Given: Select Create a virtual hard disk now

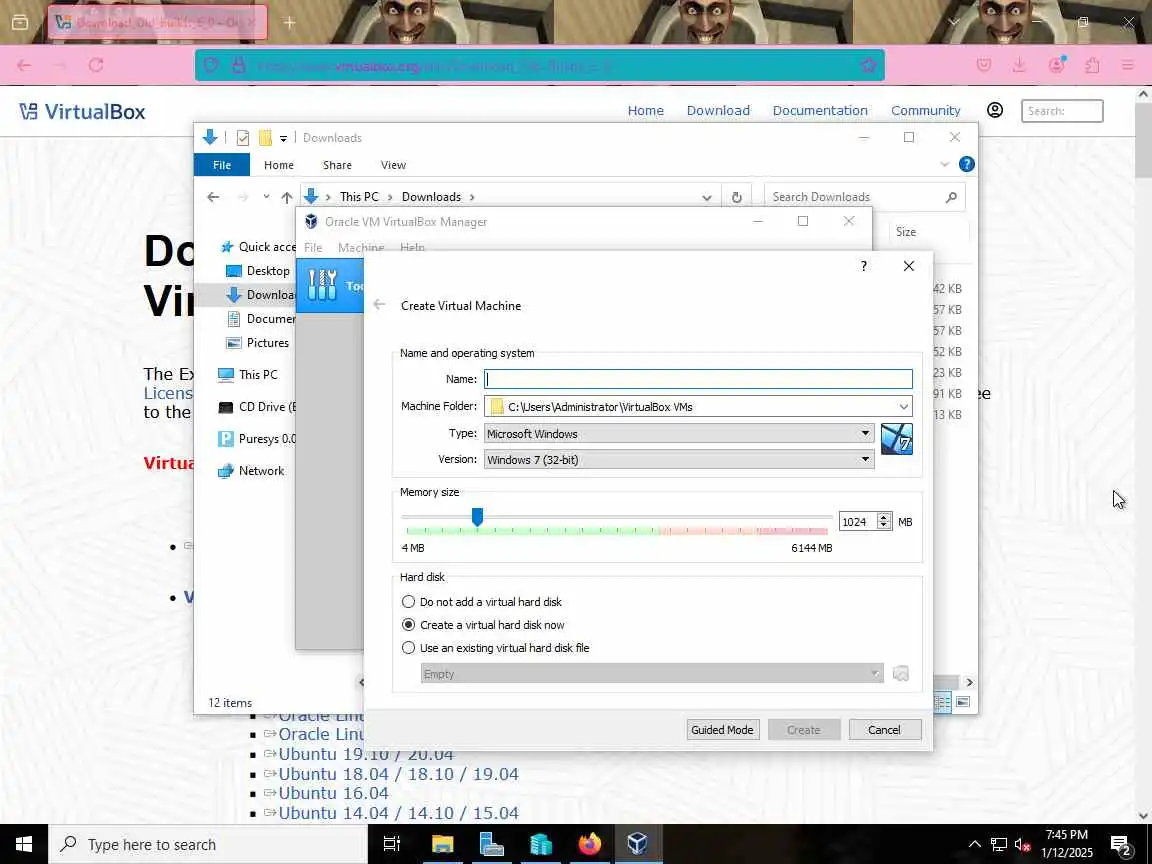Looking at the screenshot, I should 408,624.
